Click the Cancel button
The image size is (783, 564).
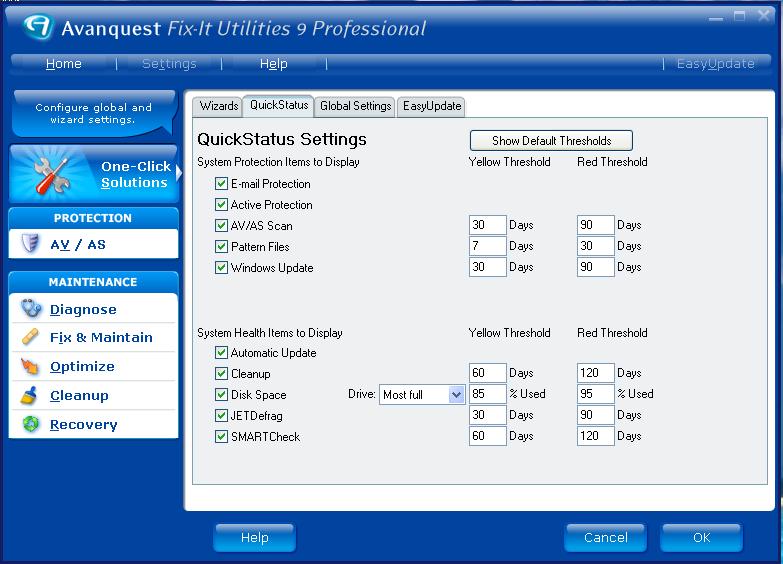pos(606,538)
